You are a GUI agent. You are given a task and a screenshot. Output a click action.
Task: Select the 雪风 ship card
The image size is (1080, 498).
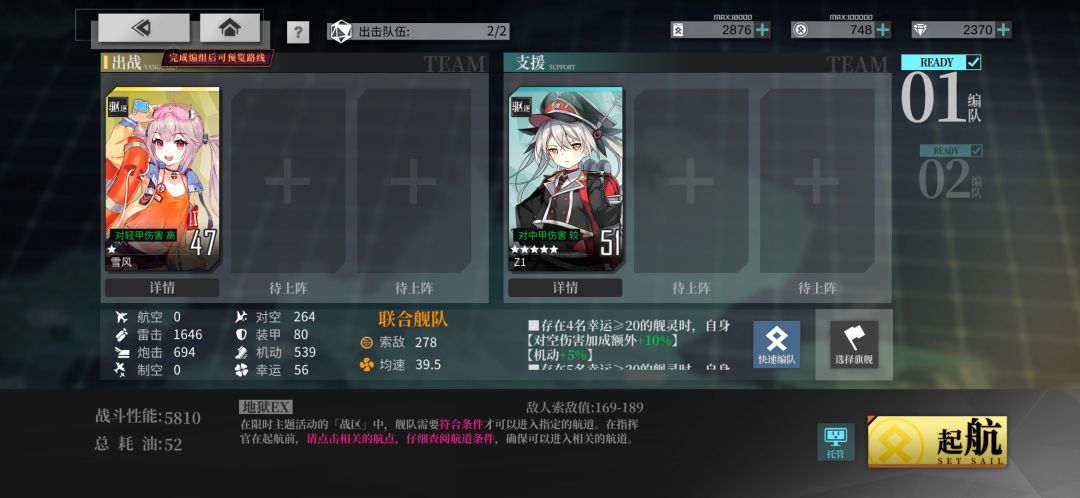coord(163,179)
